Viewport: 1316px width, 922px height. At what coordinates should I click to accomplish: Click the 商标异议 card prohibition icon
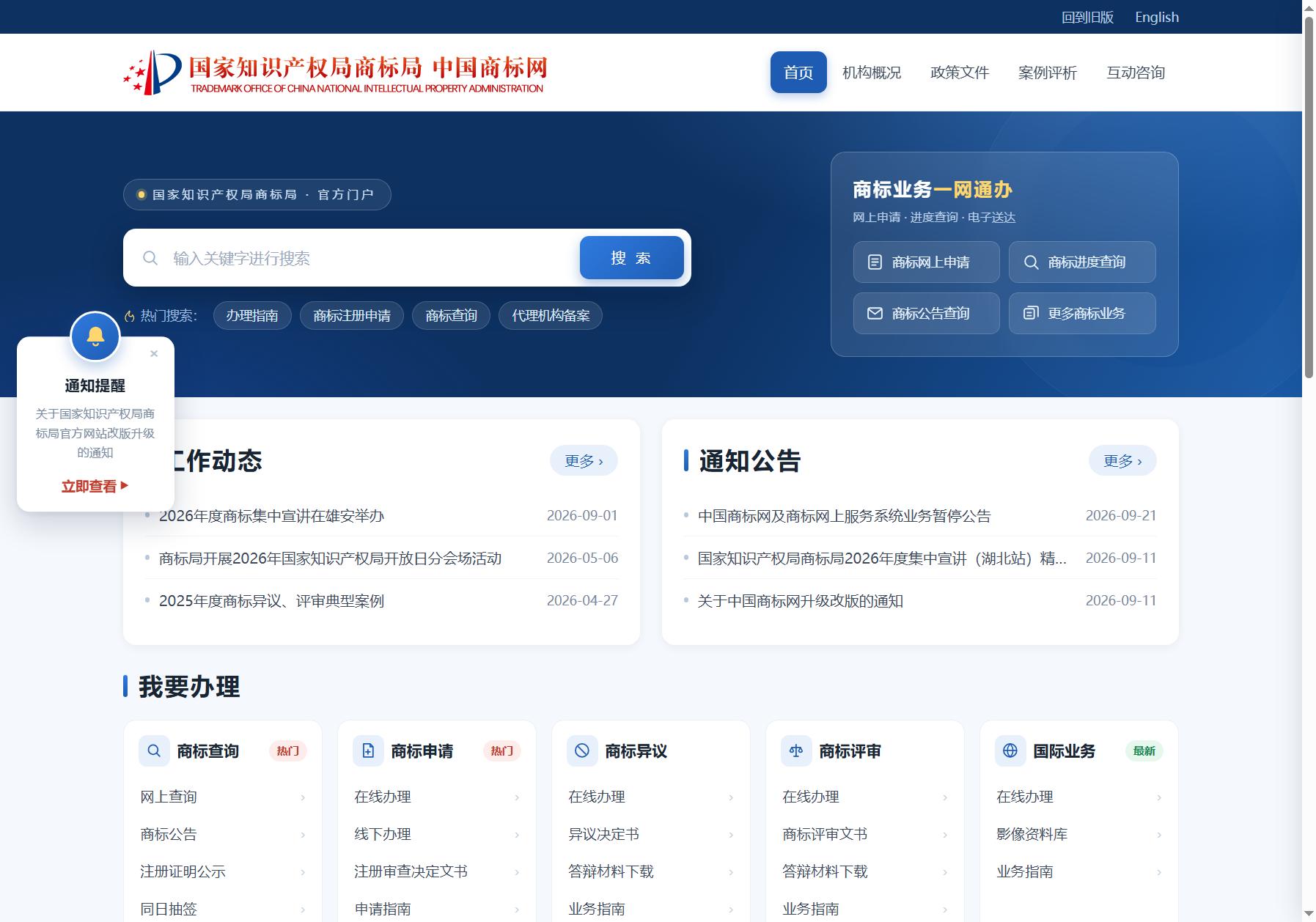[x=582, y=751]
